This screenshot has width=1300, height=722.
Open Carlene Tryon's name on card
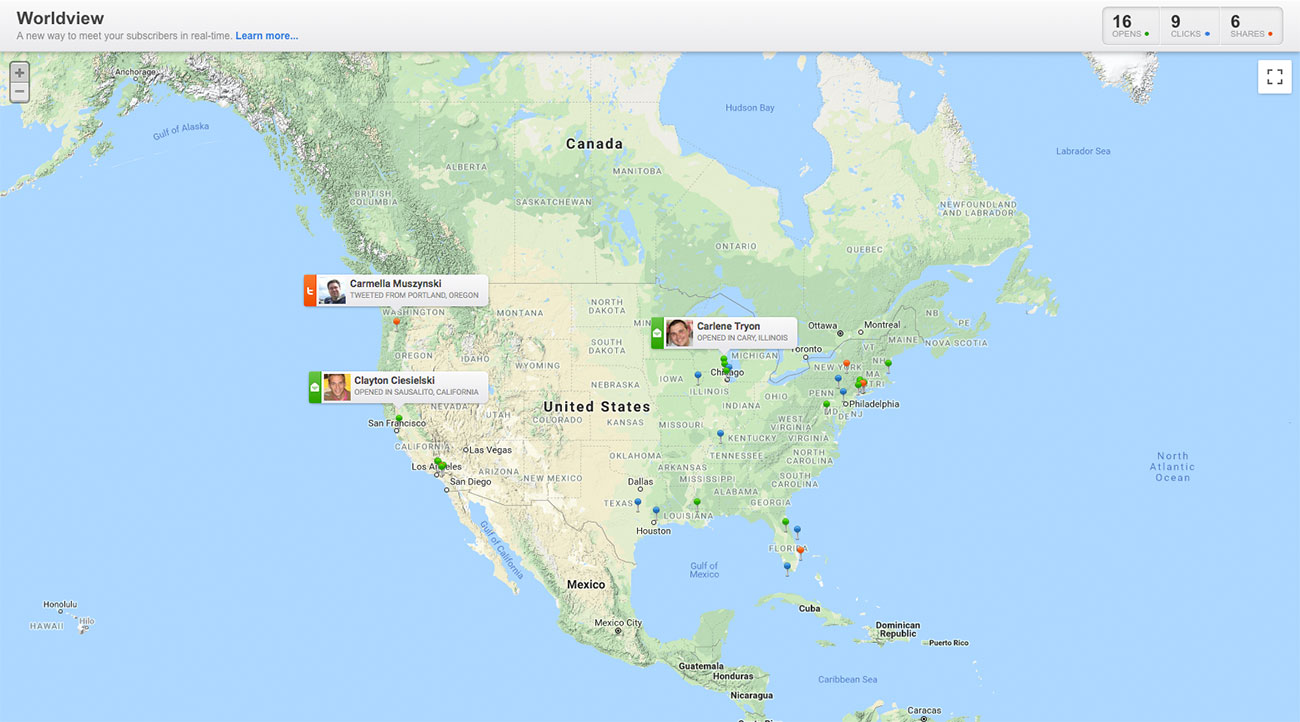tap(728, 326)
